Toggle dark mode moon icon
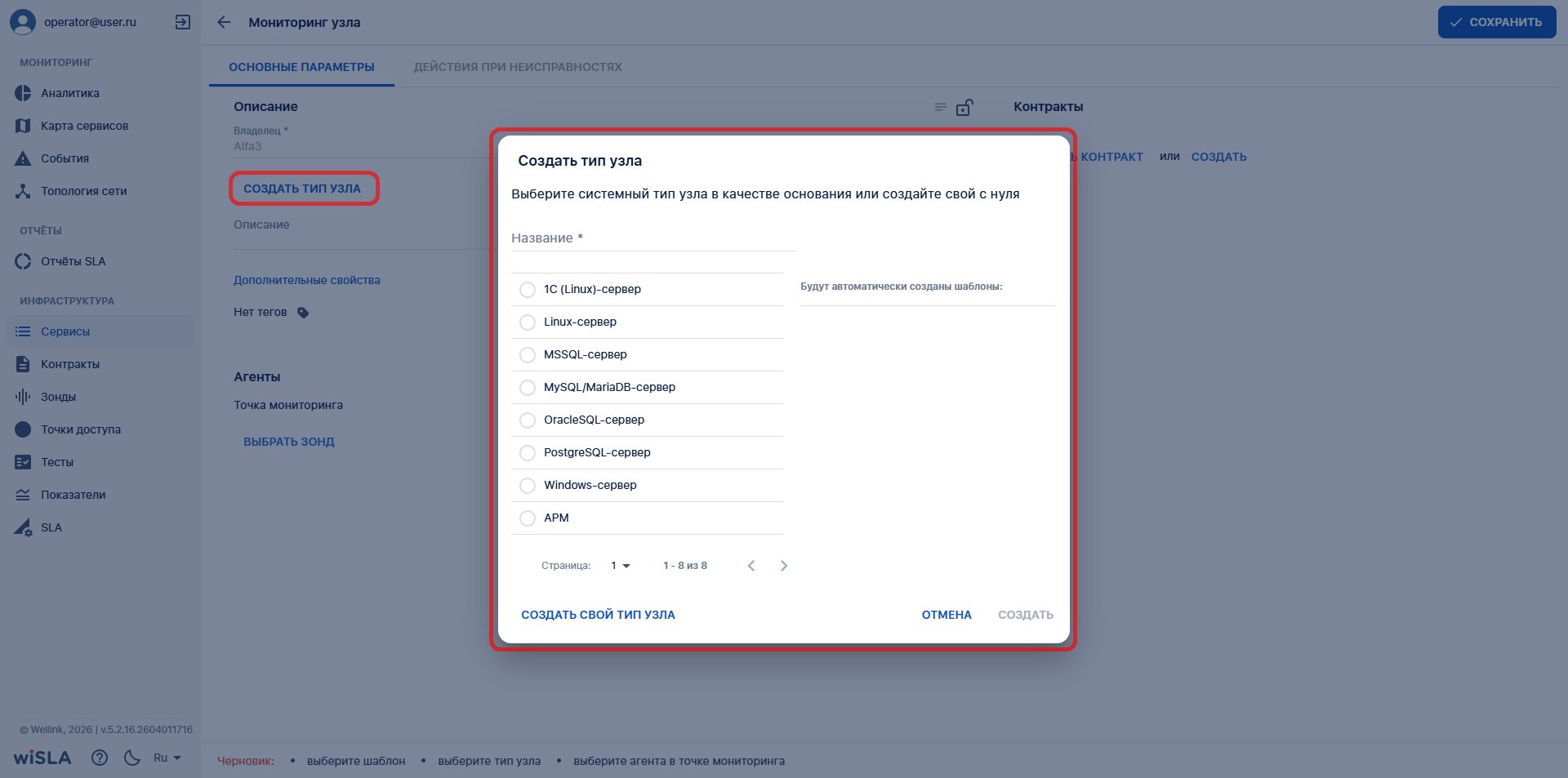This screenshot has height=778, width=1568. [132, 758]
